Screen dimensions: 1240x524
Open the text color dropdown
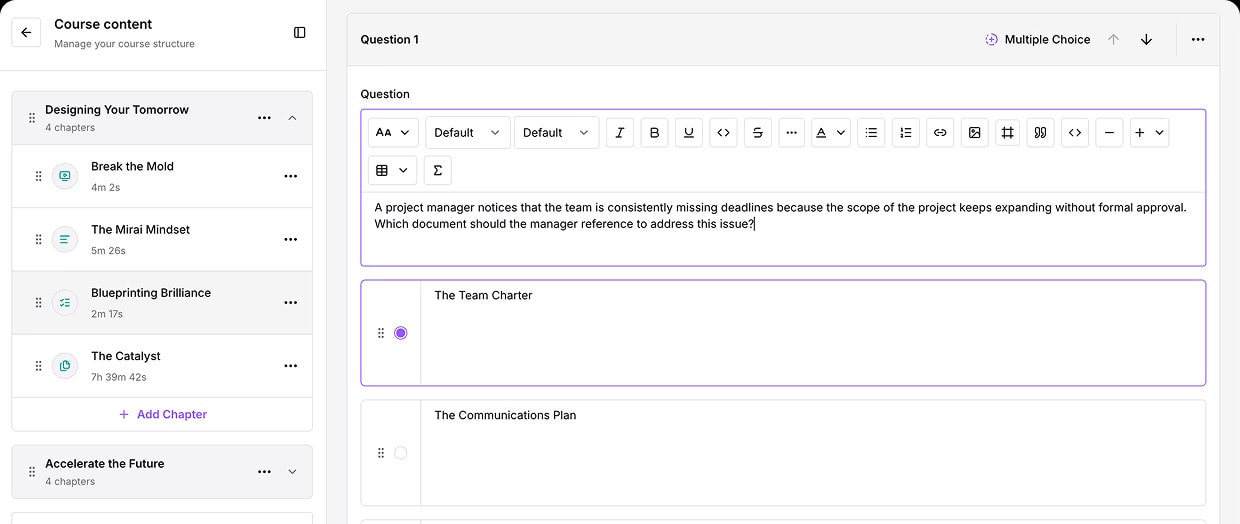point(830,132)
